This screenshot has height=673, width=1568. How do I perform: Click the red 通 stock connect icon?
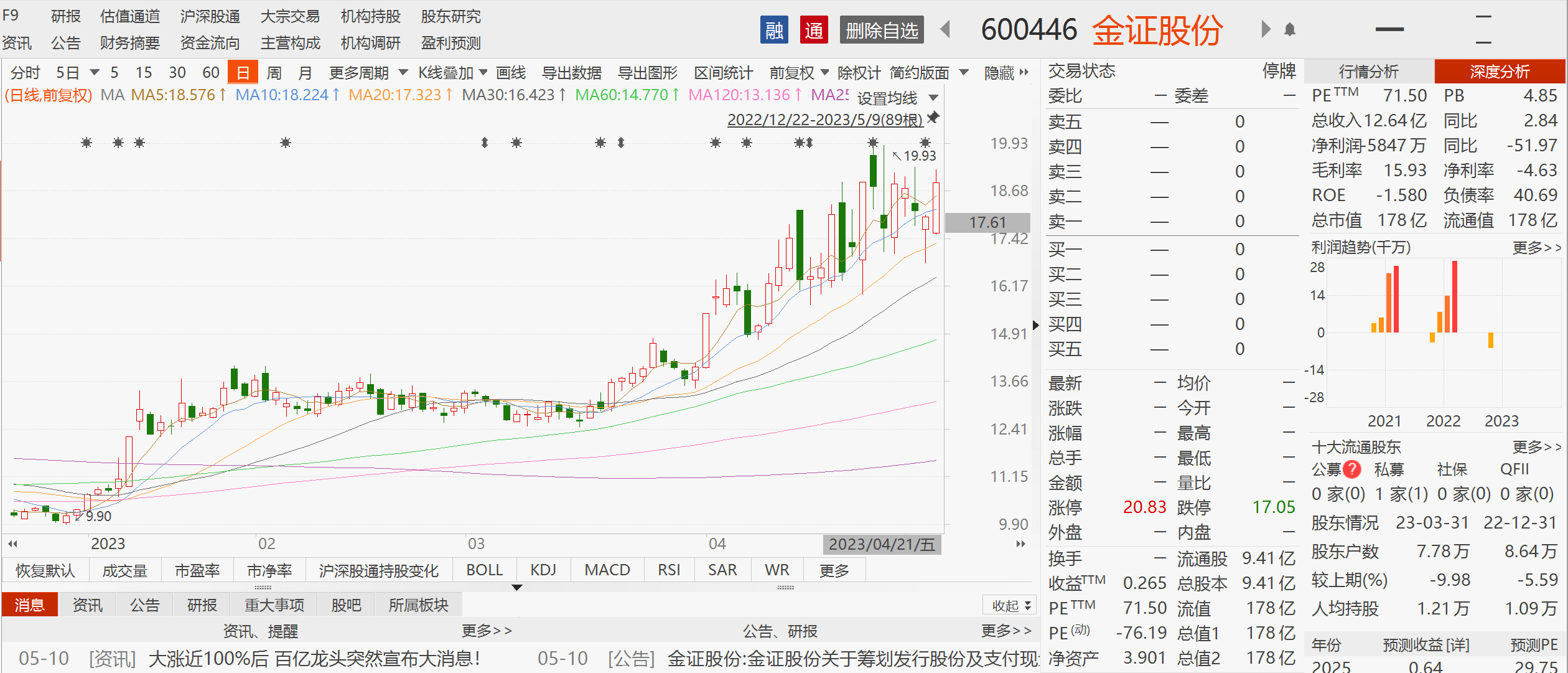[814, 30]
